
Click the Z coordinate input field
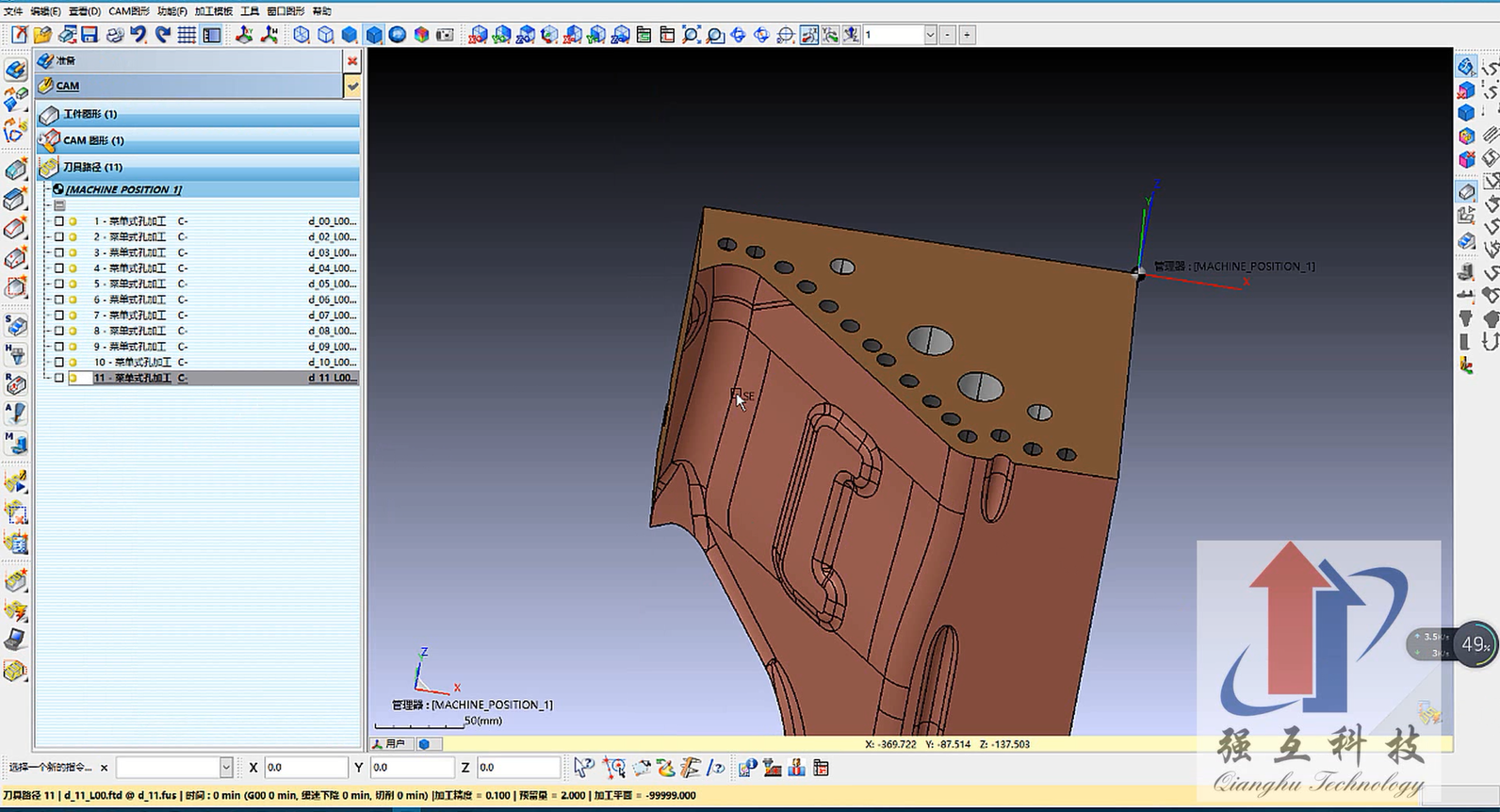click(518, 768)
